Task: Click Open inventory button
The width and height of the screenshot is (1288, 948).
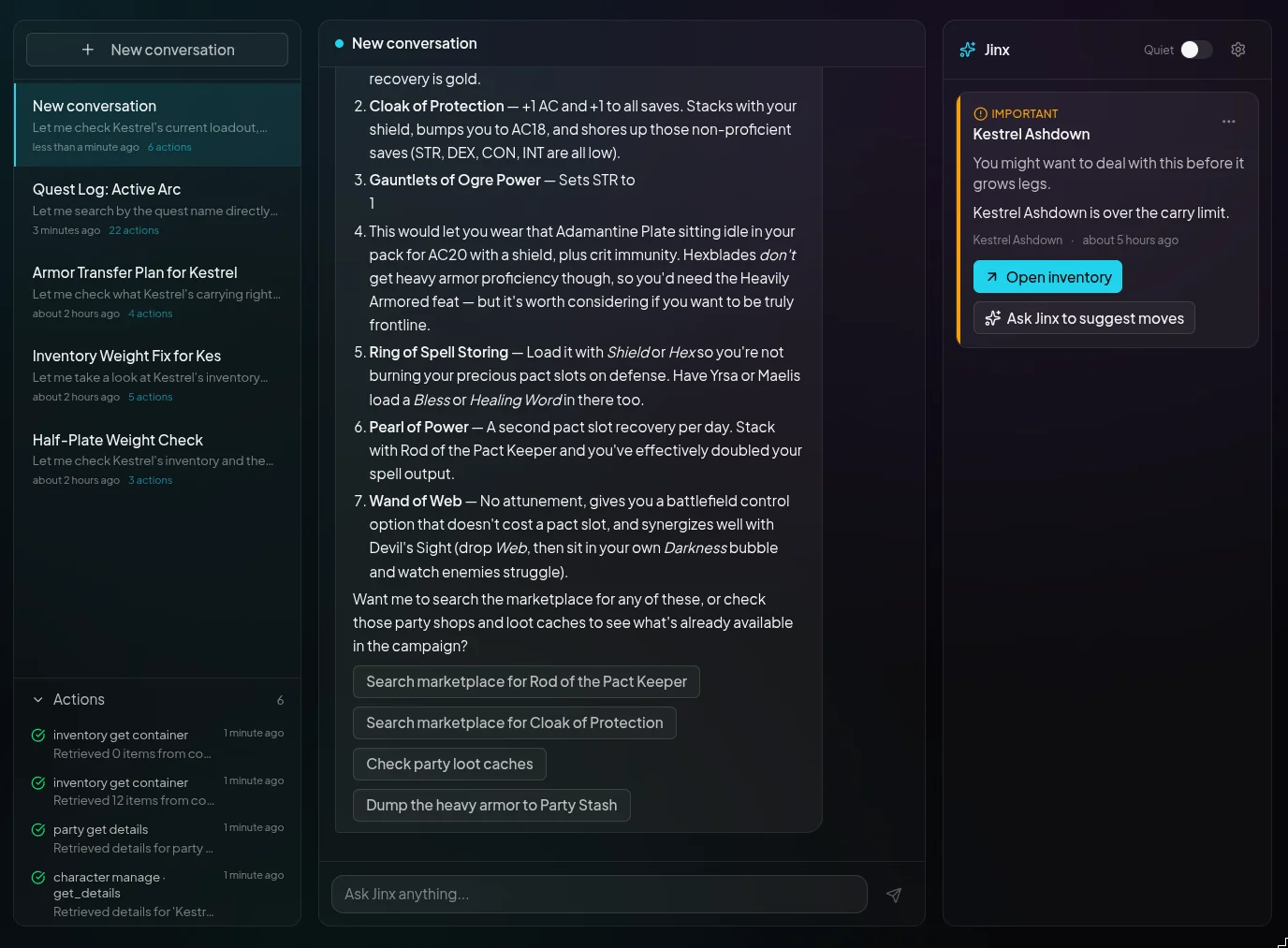Action: point(1047,277)
